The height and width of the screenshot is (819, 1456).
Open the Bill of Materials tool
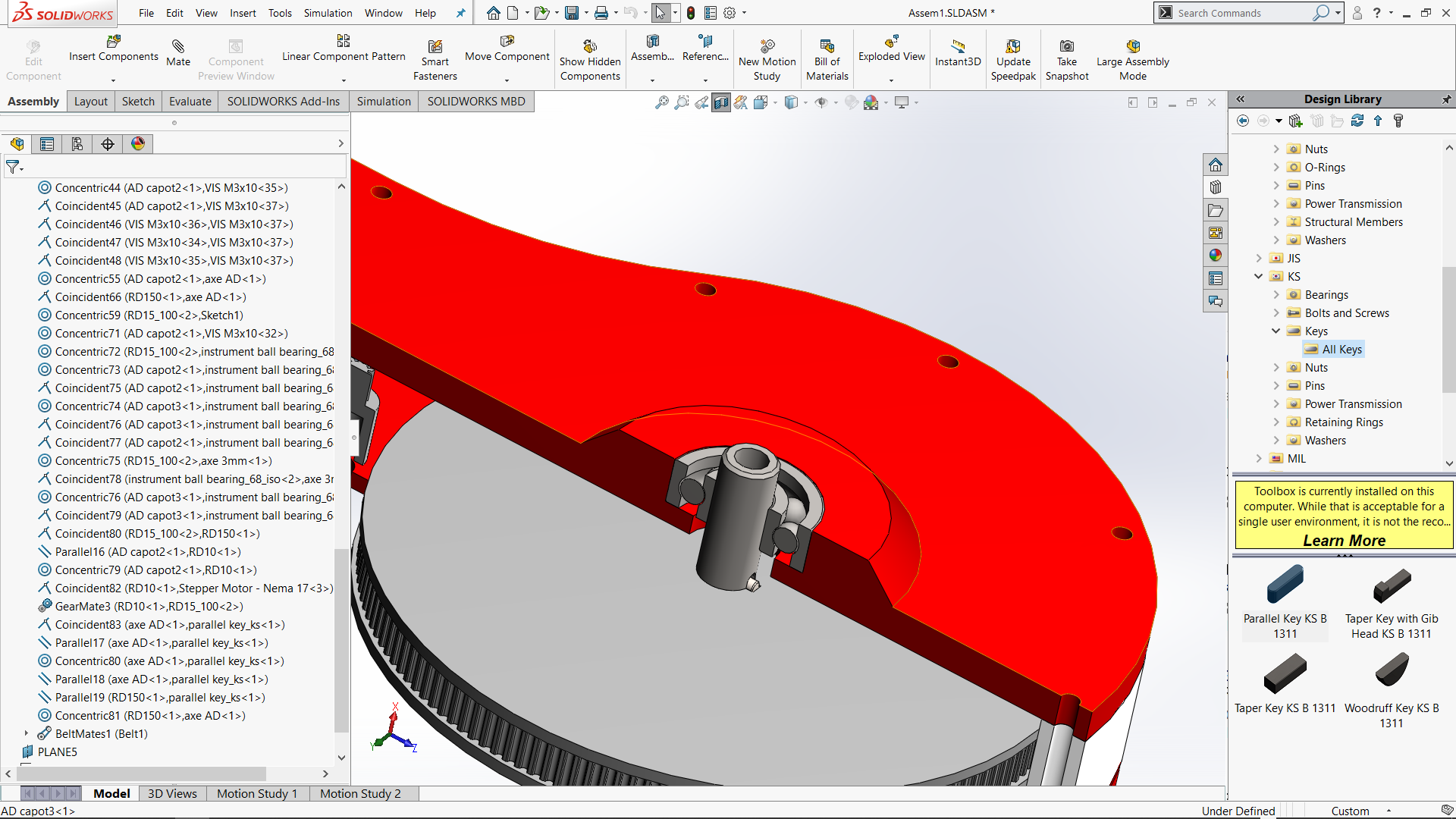pos(827,46)
